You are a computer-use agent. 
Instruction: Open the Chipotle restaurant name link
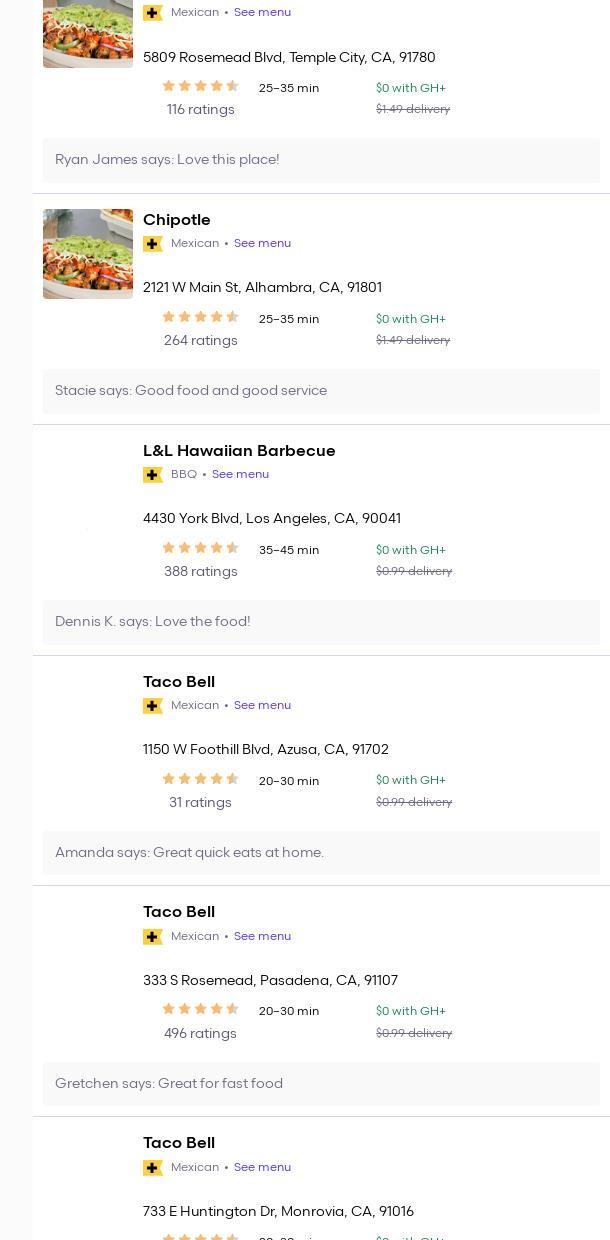click(x=177, y=220)
